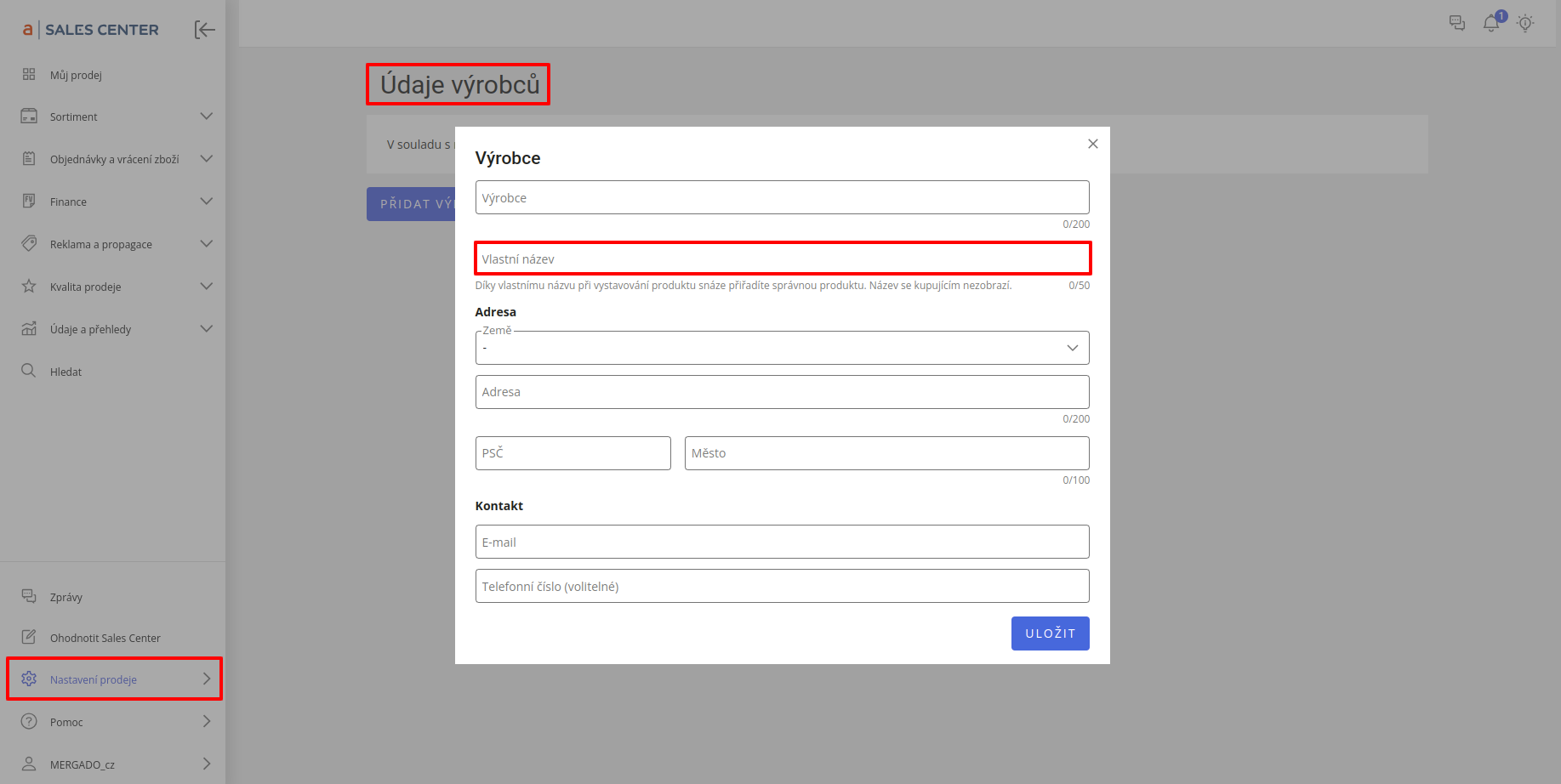Close the Výrobce dialog
The image size is (1561, 784).
tap(1092, 144)
